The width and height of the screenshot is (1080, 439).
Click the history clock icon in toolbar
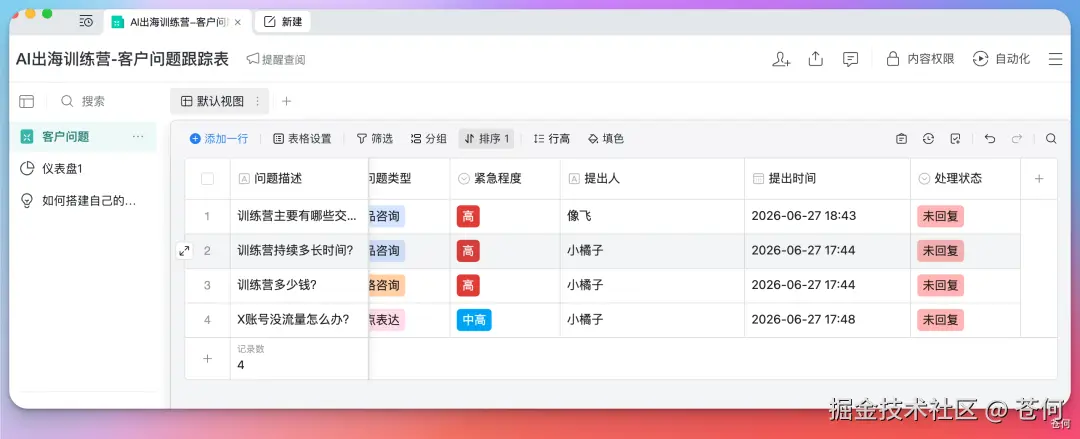928,139
